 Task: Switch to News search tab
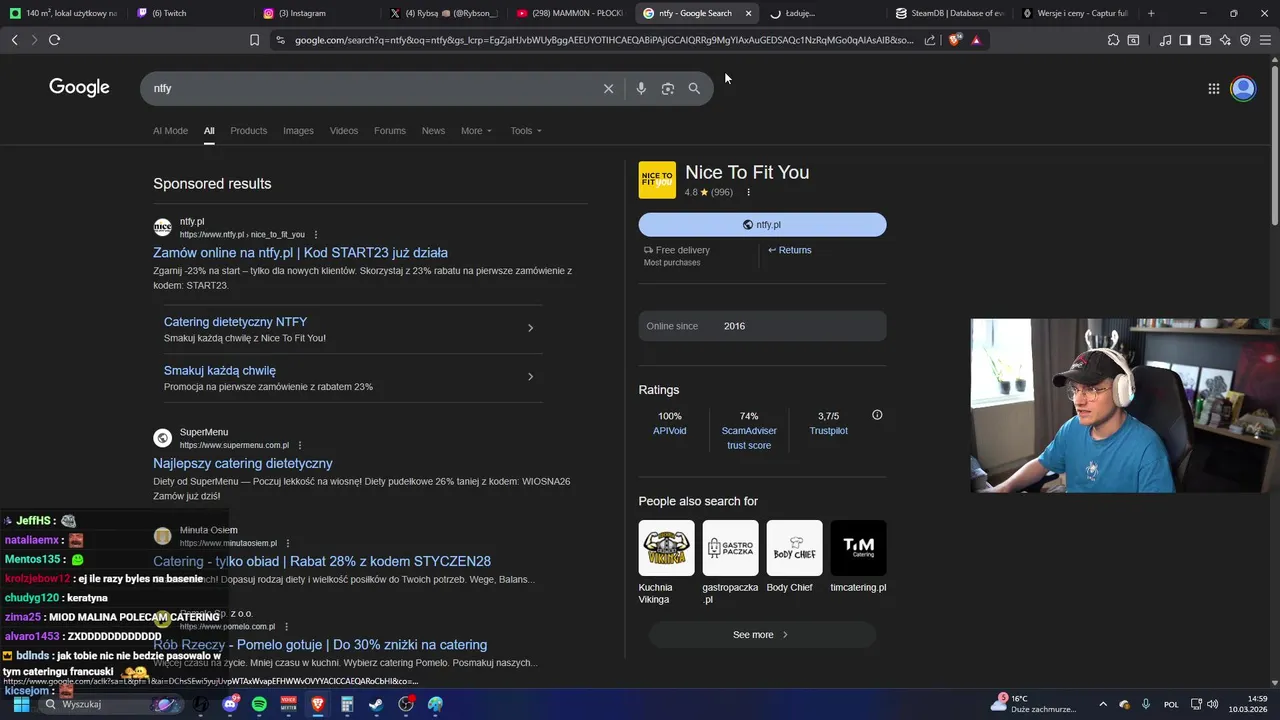point(433,131)
